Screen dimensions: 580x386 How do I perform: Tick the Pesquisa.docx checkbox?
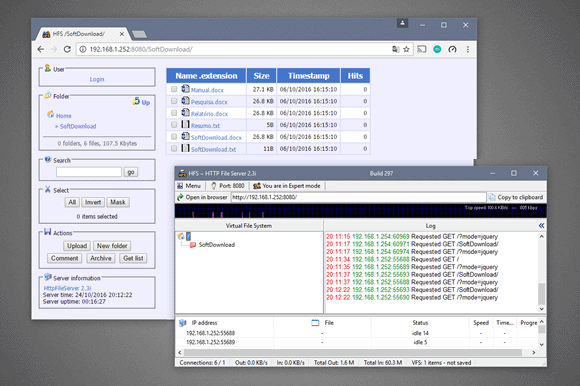pos(174,101)
